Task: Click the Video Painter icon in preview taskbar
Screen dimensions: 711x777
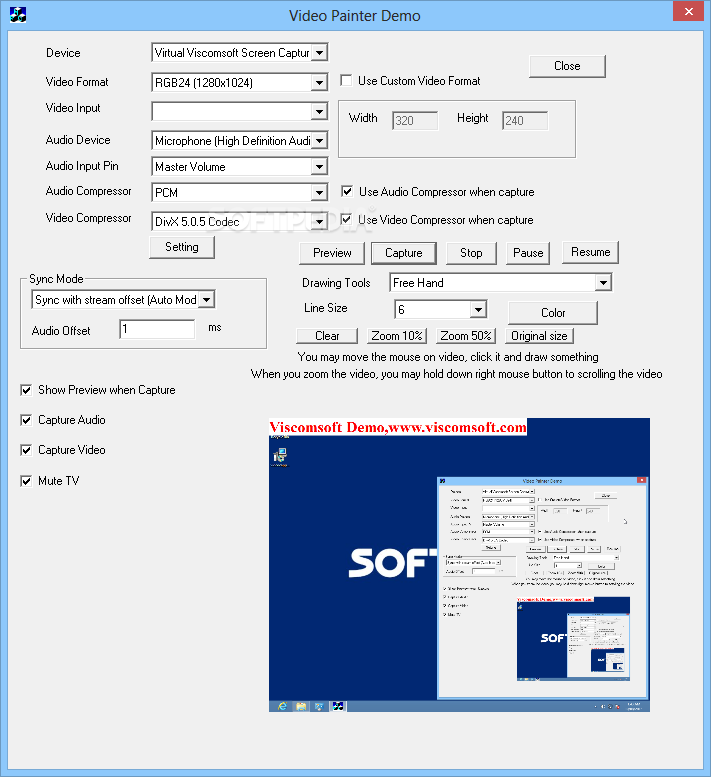Action: point(338,706)
